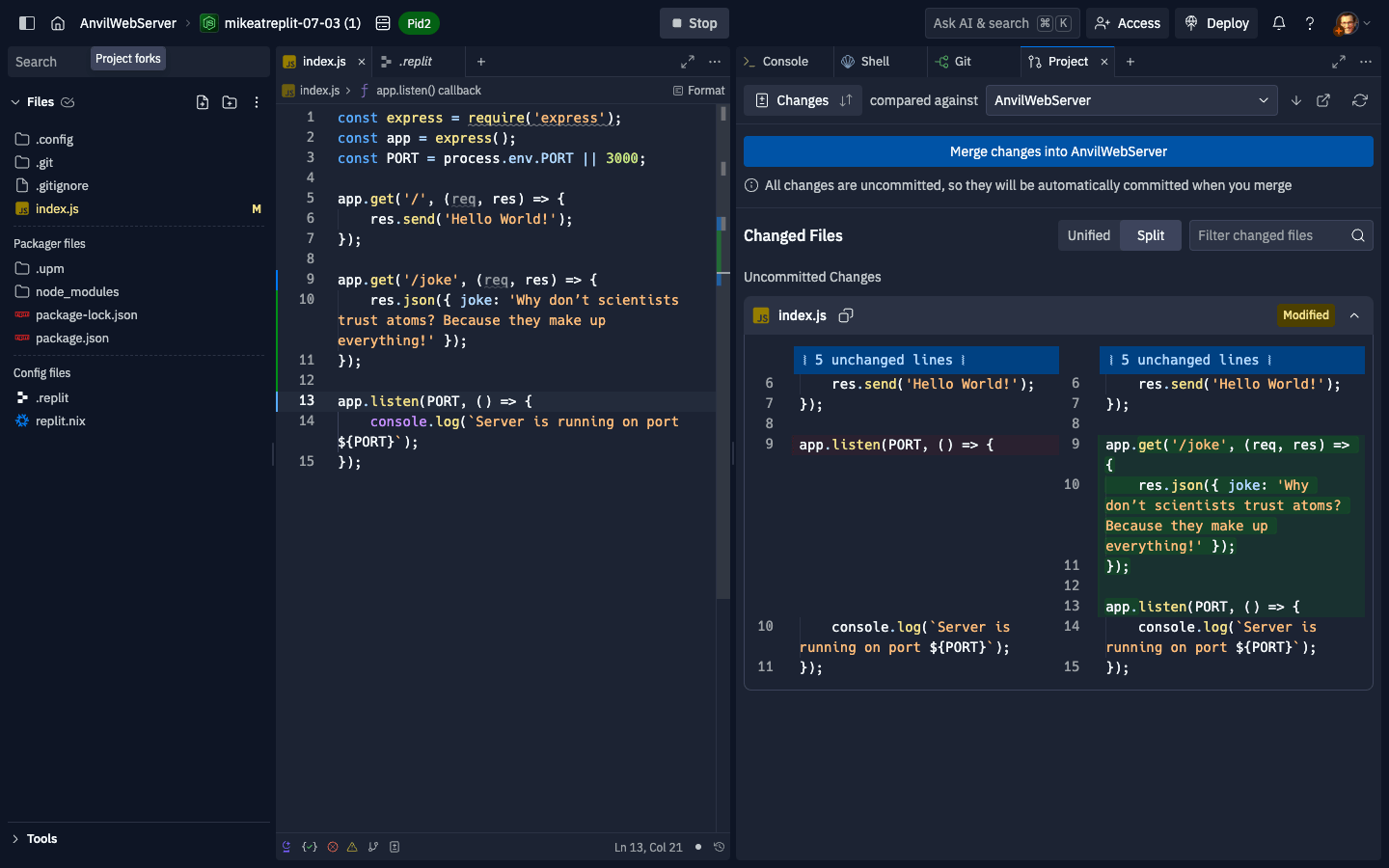Click the Changes direction toggle button
The image size is (1389, 868).
(803, 100)
